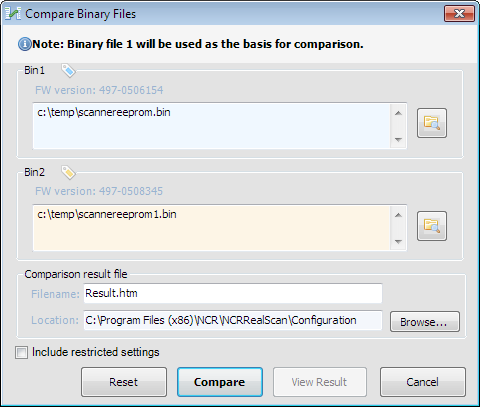Click the blue tag icon beside Bin1

68,70
